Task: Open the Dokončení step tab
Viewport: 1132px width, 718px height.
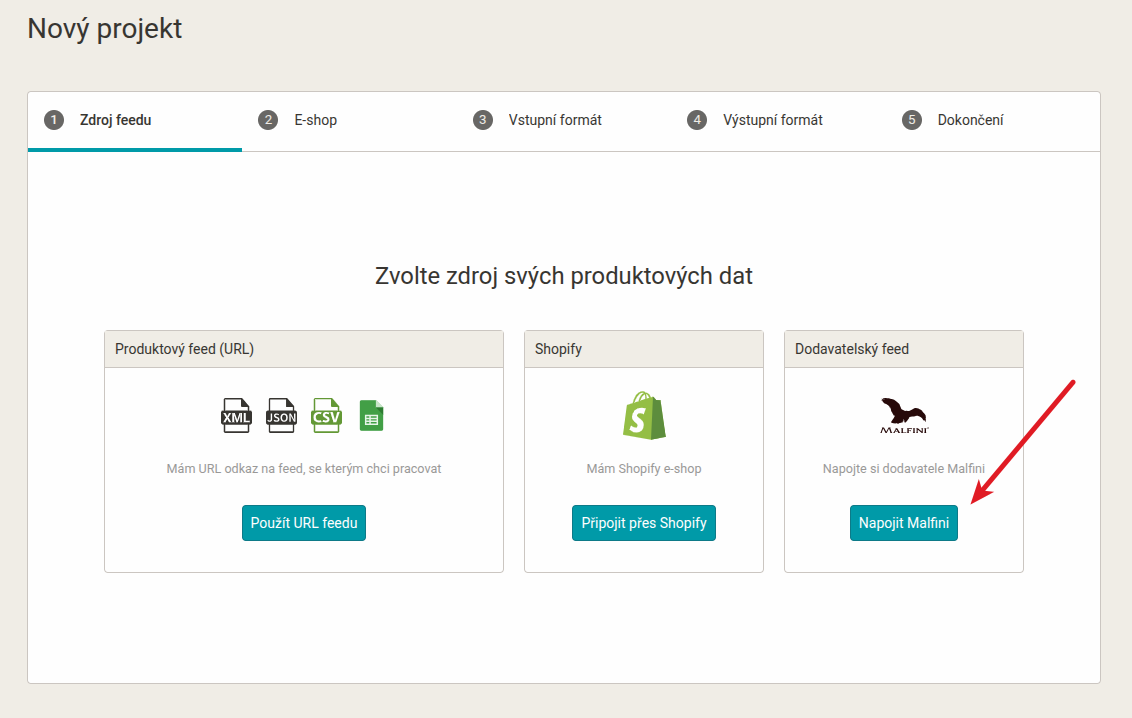Action: [x=992, y=121]
